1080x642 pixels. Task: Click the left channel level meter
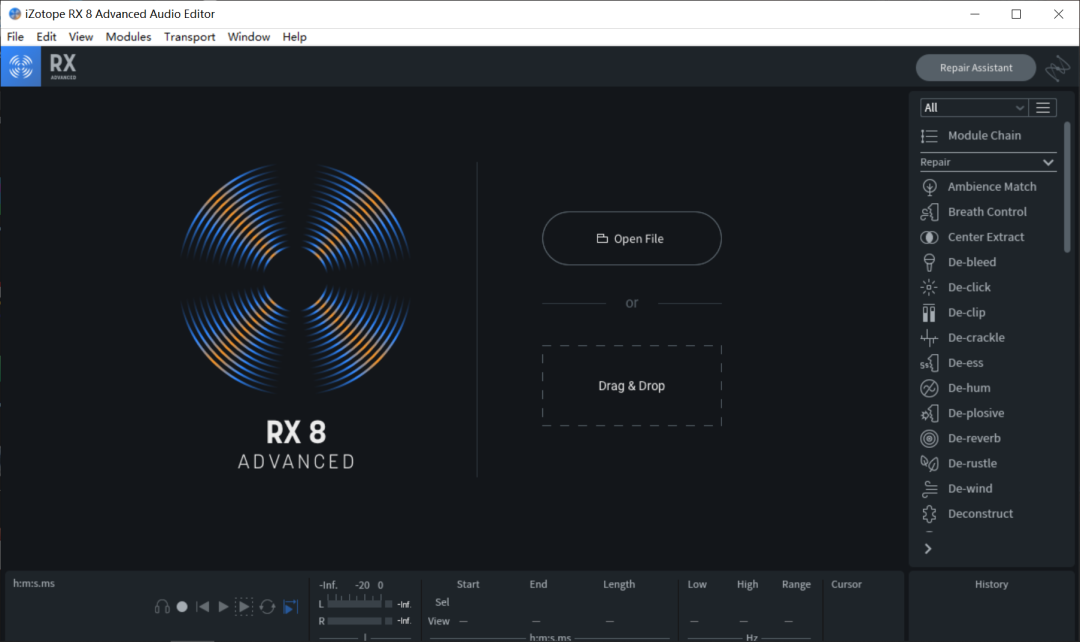point(355,604)
